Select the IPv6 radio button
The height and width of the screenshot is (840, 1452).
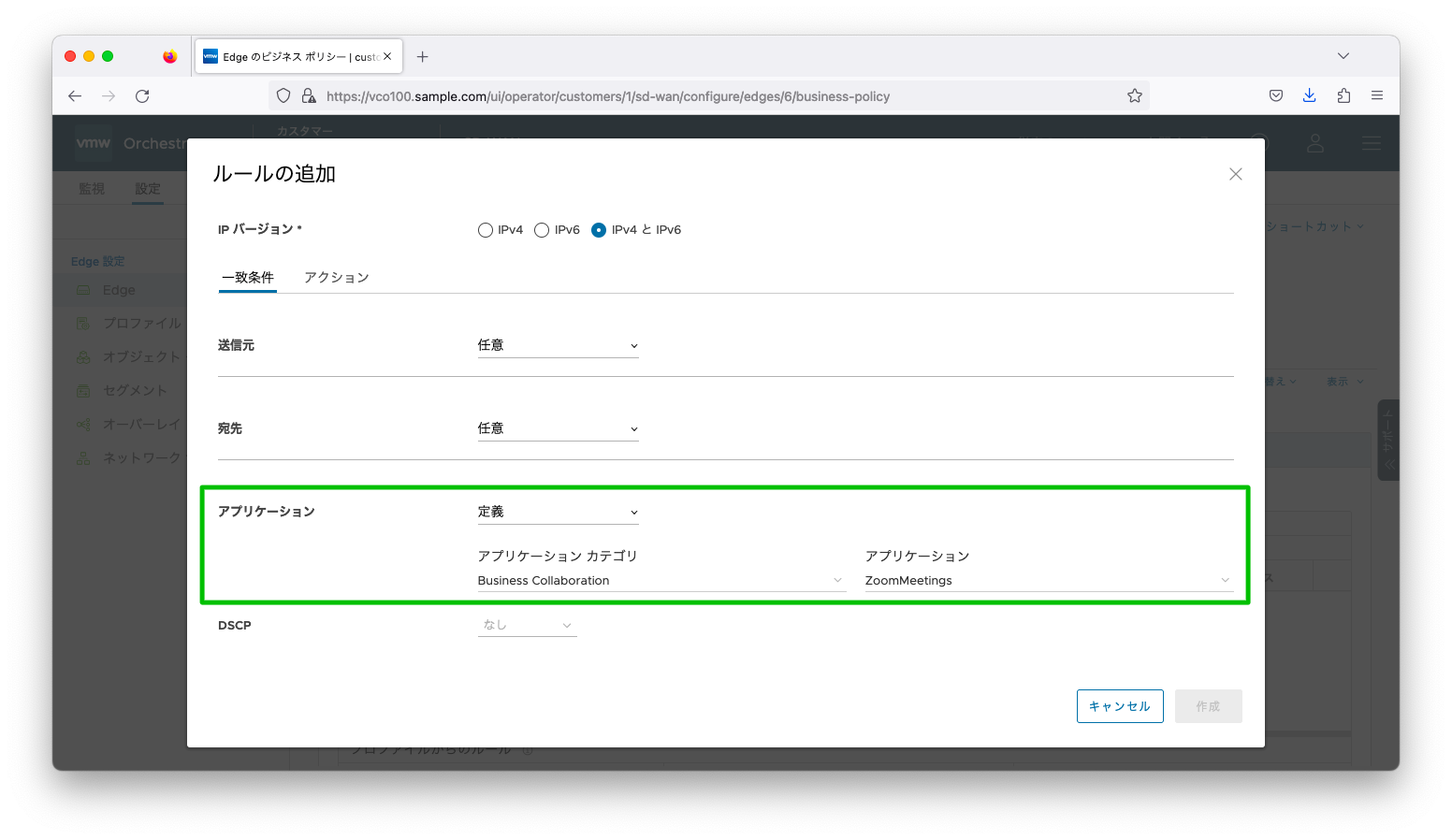[x=542, y=230]
